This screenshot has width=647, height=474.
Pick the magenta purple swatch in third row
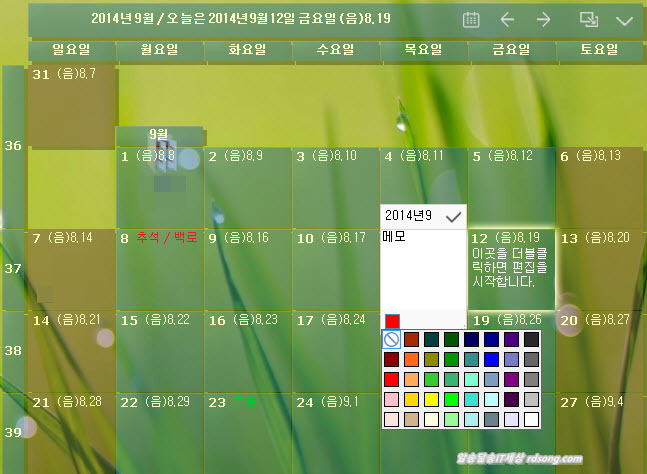pos(511,379)
